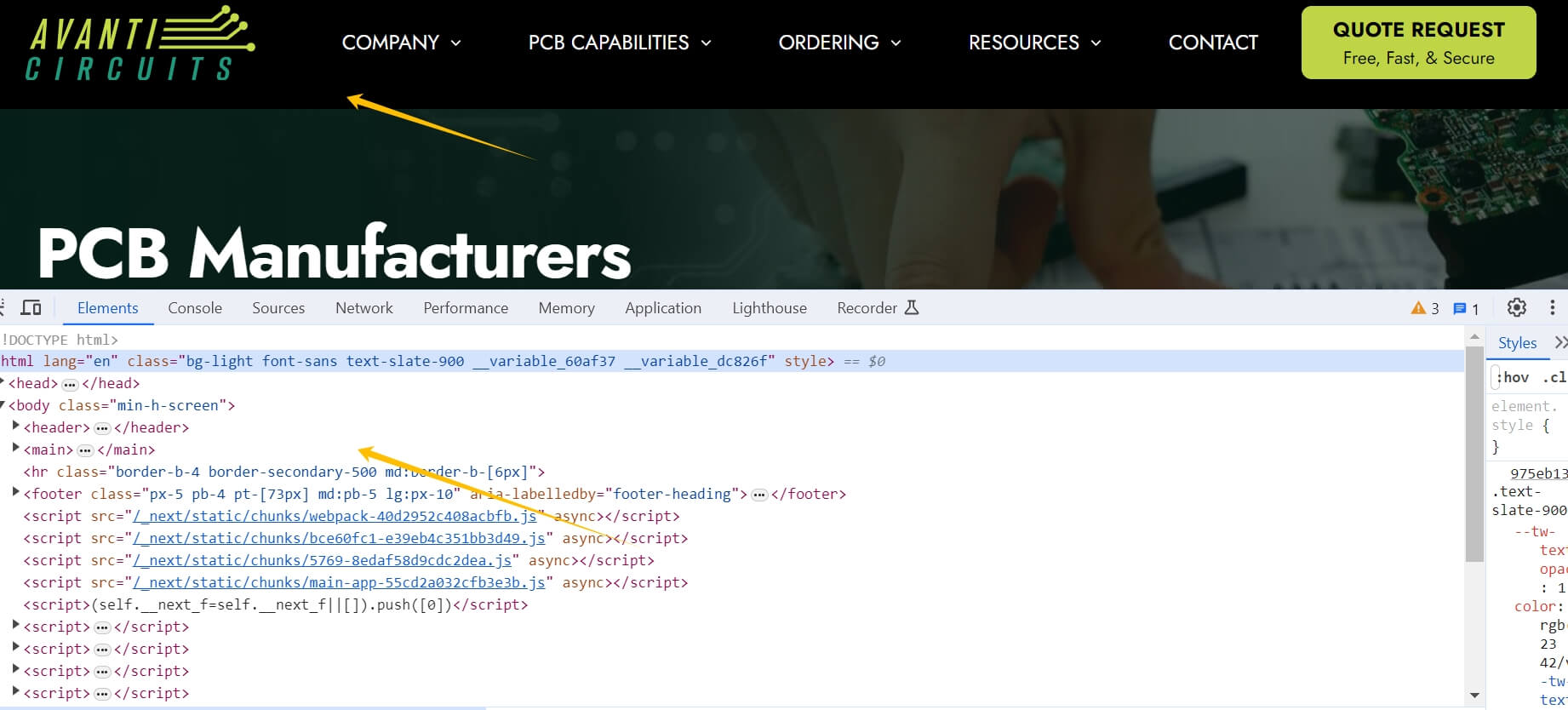Open the Ordering dropdown menu

point(839,43)
